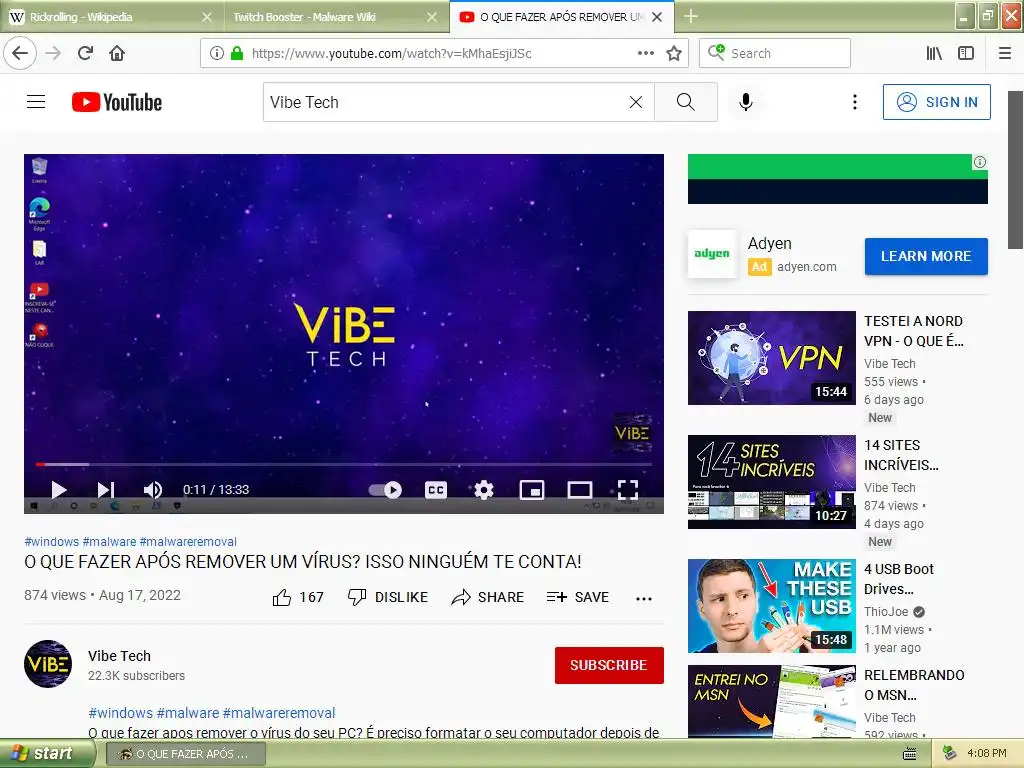Switch to theater mode

pyautogui.click(x=580, y=489)
